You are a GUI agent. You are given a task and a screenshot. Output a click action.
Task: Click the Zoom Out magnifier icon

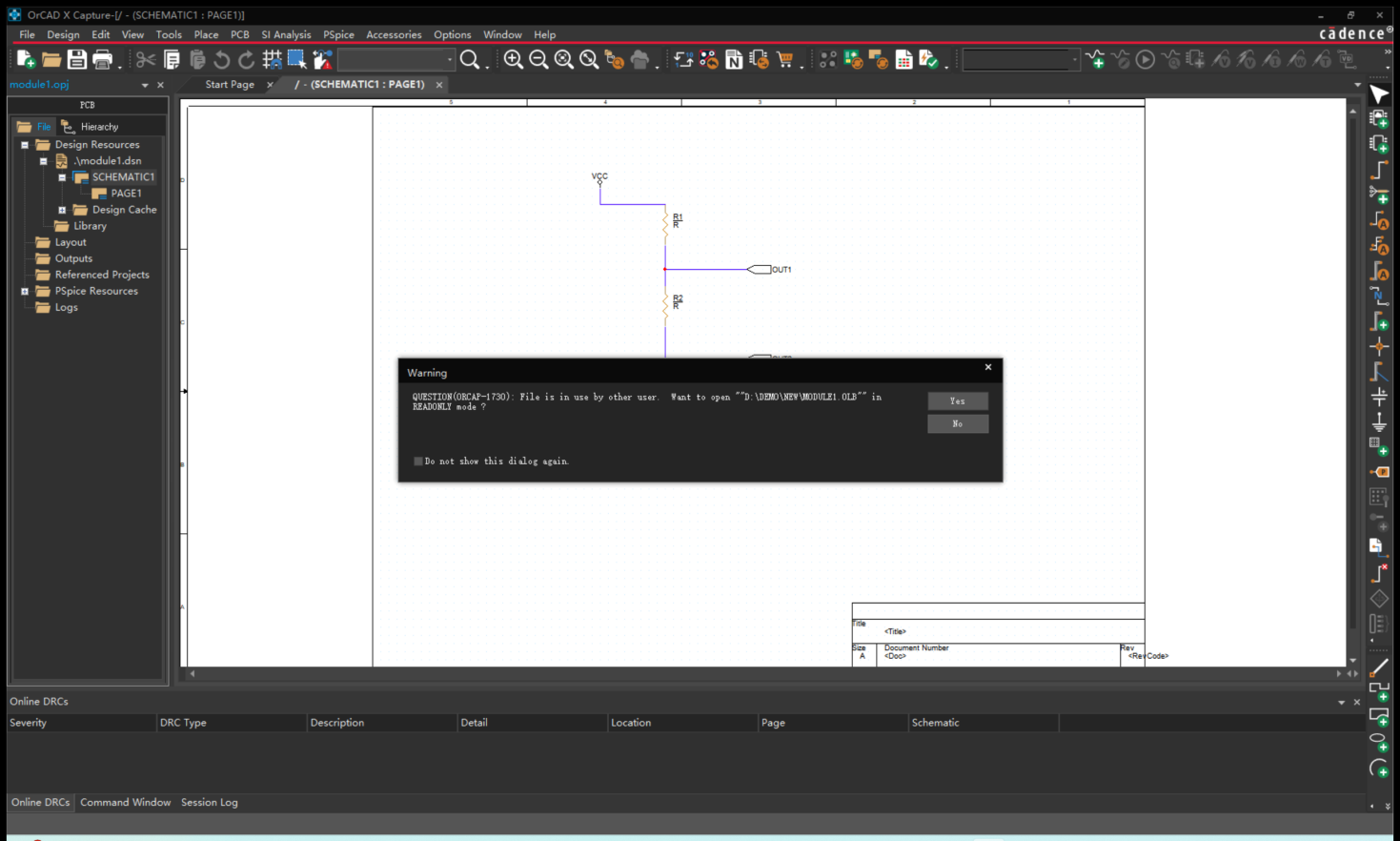pos(538,59)
